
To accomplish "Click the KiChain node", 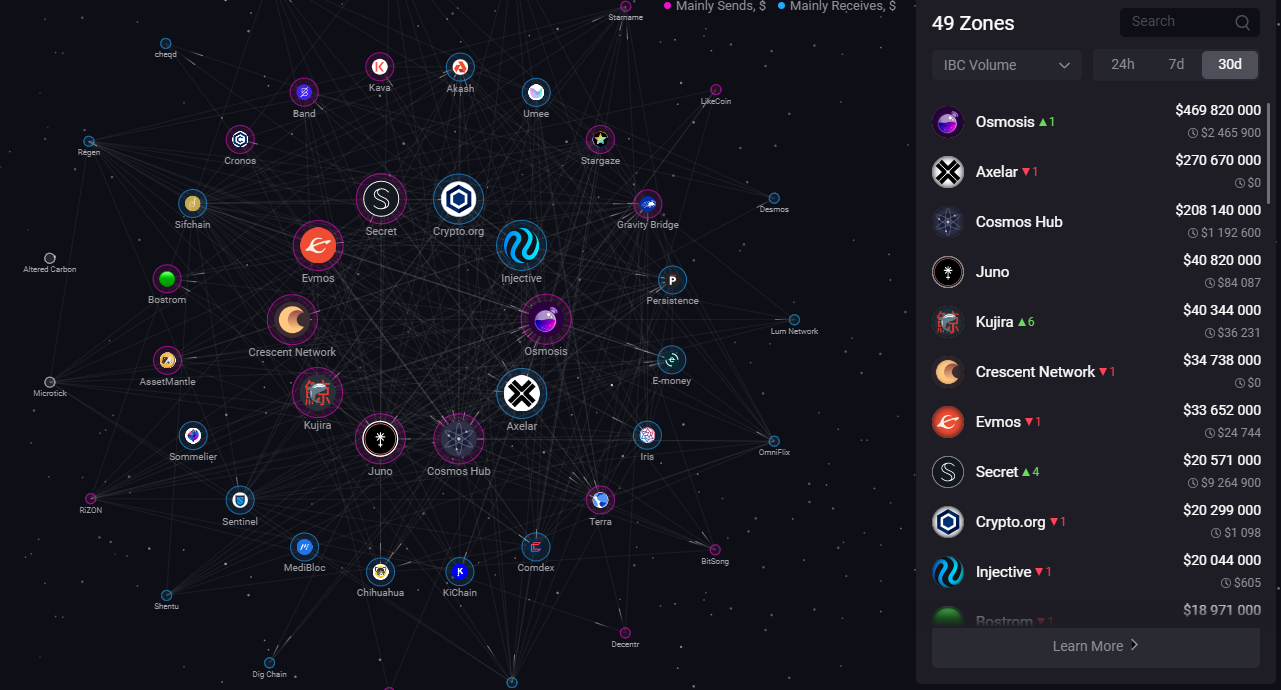I will coord(459,572).
